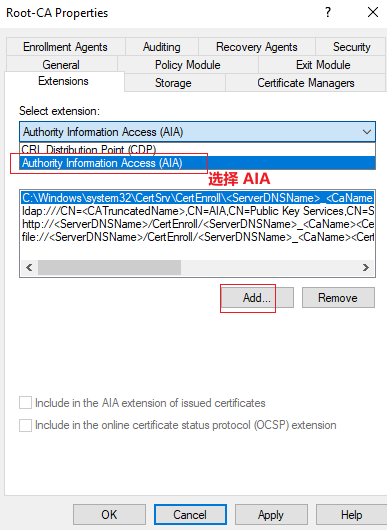Close the Root-CA Properties dialog
This screenshot has height=530, width=387.
(373, 13)
